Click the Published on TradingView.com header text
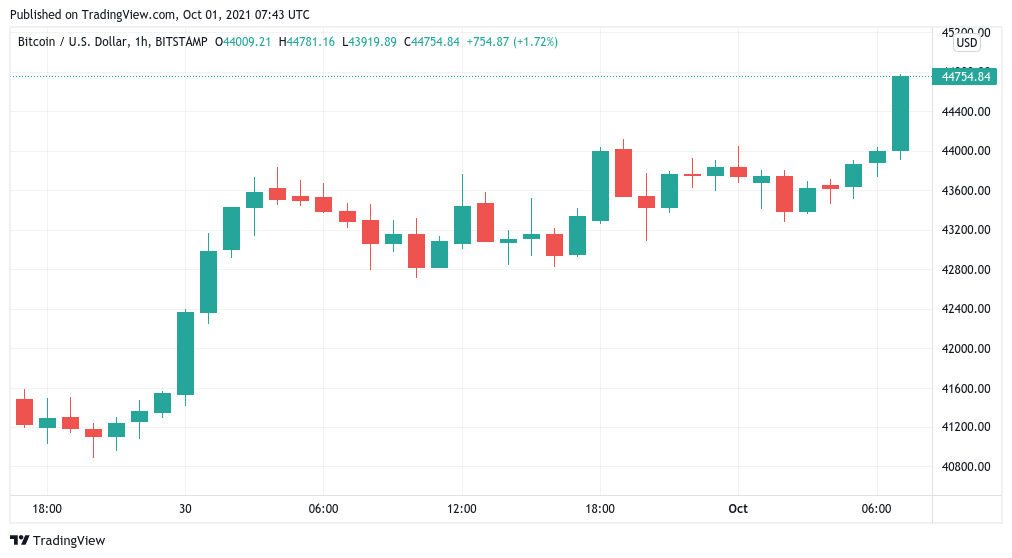 coord(161,15)
